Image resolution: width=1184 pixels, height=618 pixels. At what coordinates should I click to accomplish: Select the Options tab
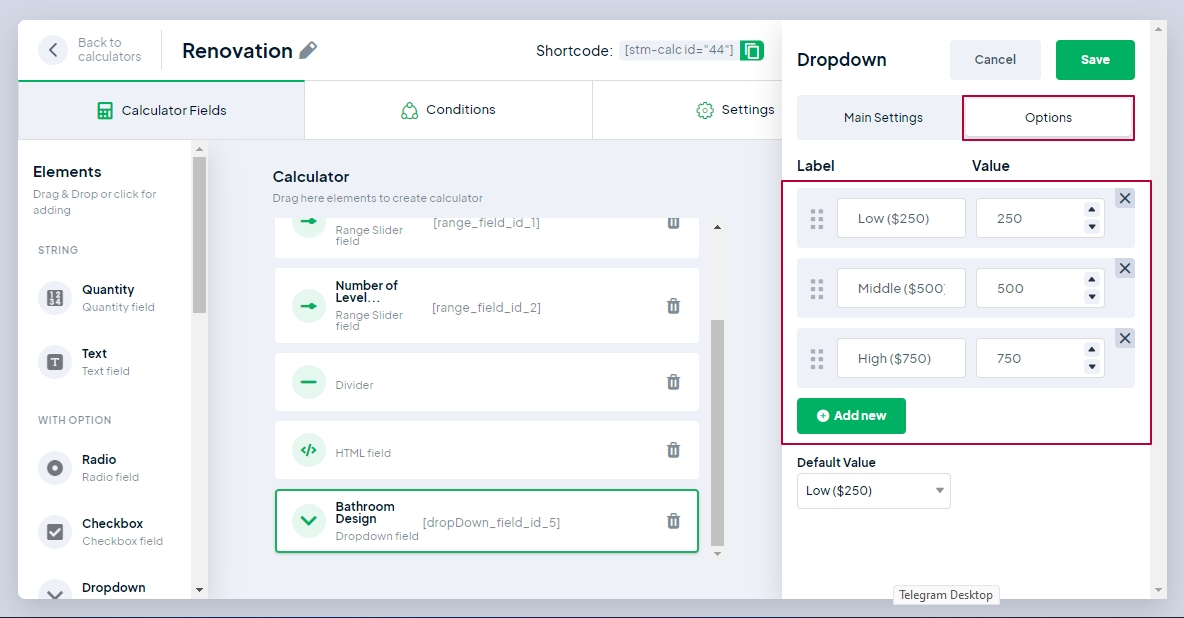tap(1048, 118)
